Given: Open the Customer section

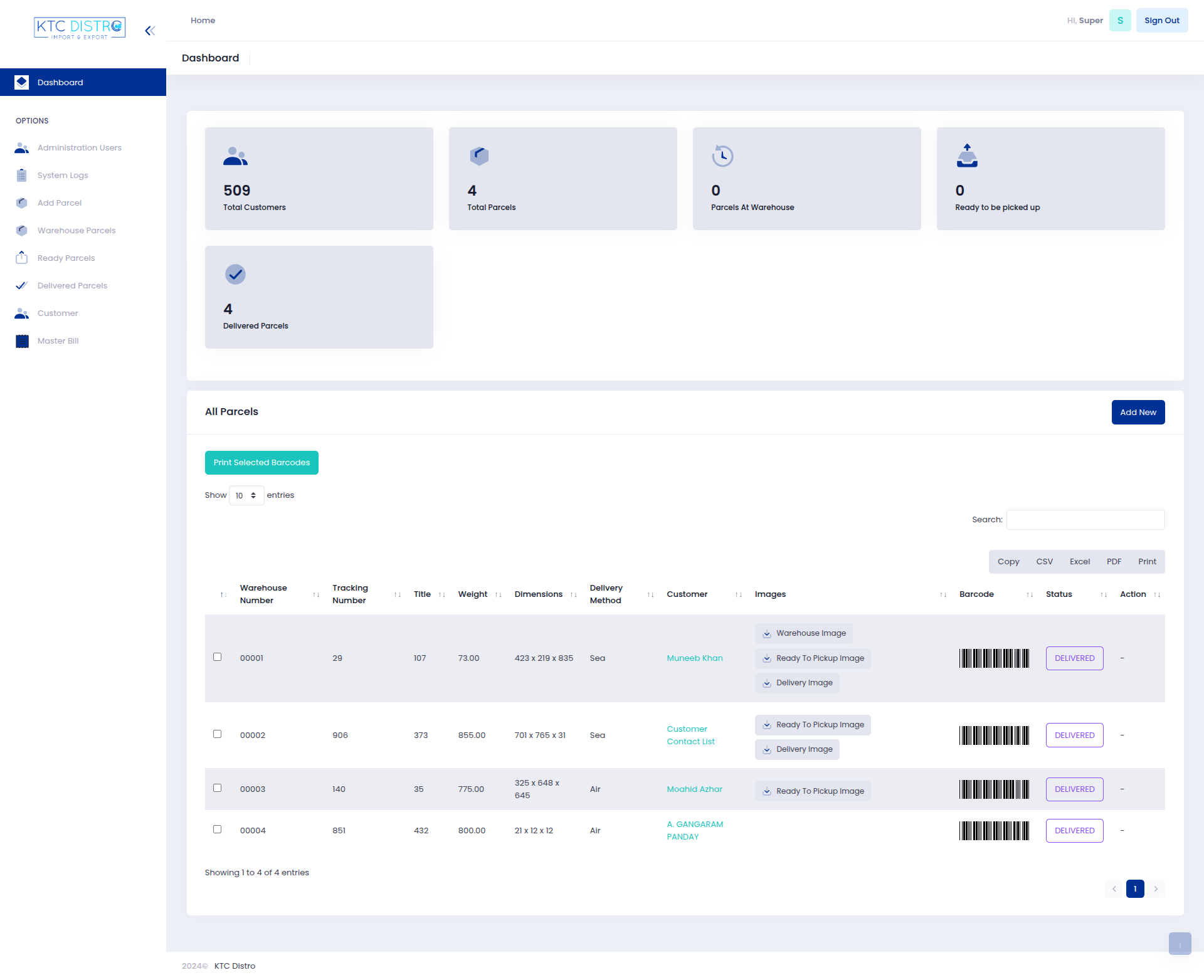Looking at the screenshot, I should point(57,313).
